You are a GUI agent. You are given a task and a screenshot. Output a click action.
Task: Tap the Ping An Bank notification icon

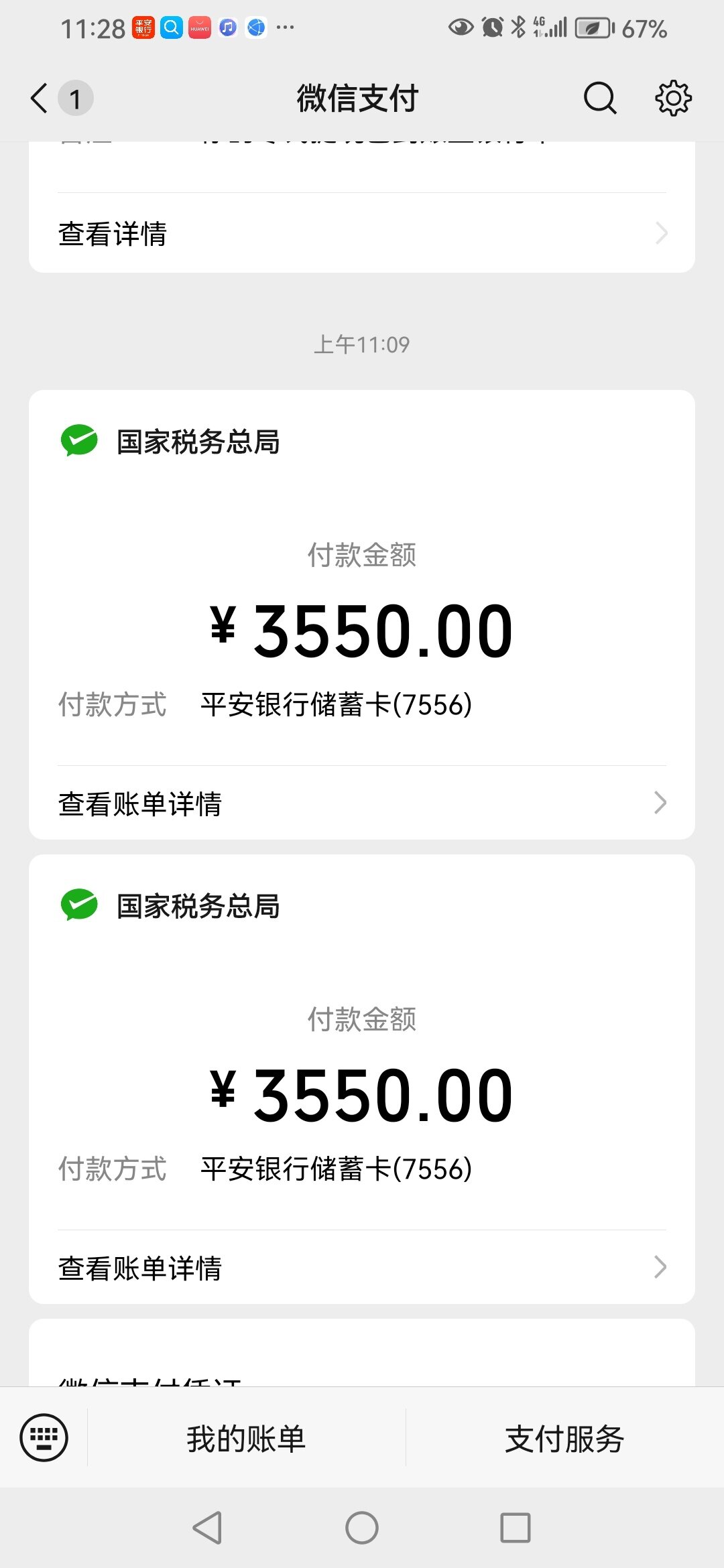point(143,27)
